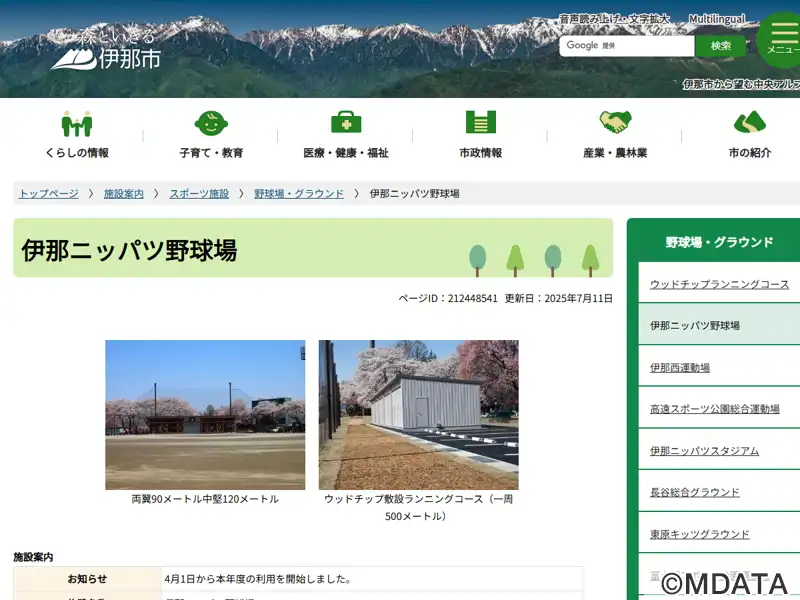
Task: Click the family icon for くらしの情報
Action: tap(77, 123)
